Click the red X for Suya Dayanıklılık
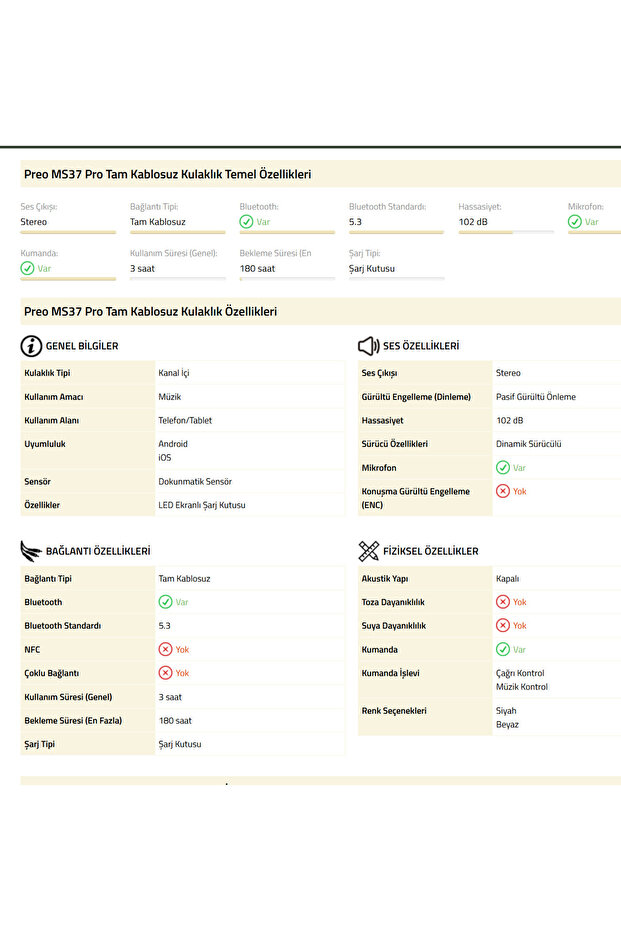 (503, 626)
